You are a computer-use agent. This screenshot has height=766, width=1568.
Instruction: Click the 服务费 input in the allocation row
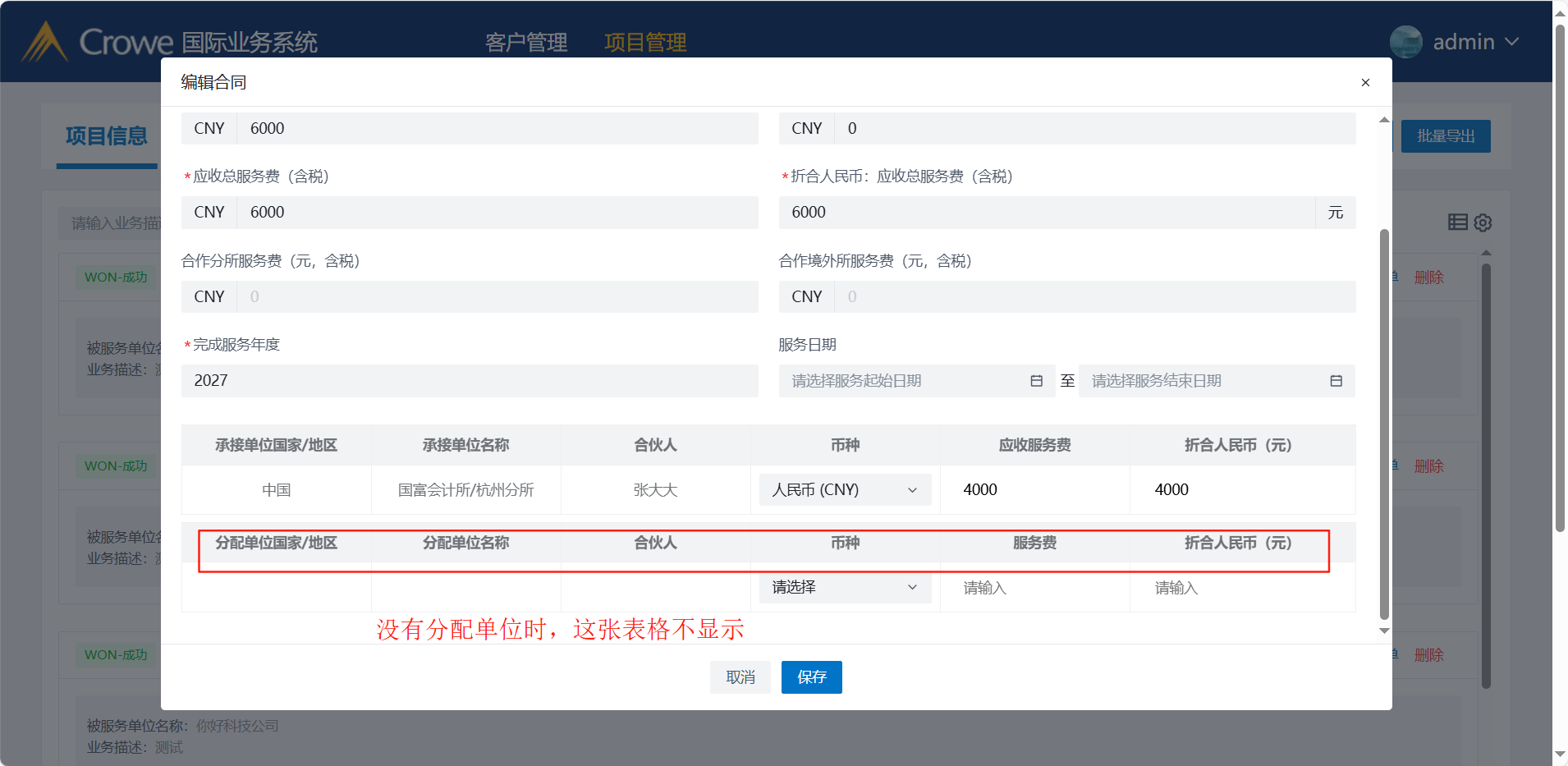pos(1034,588)
